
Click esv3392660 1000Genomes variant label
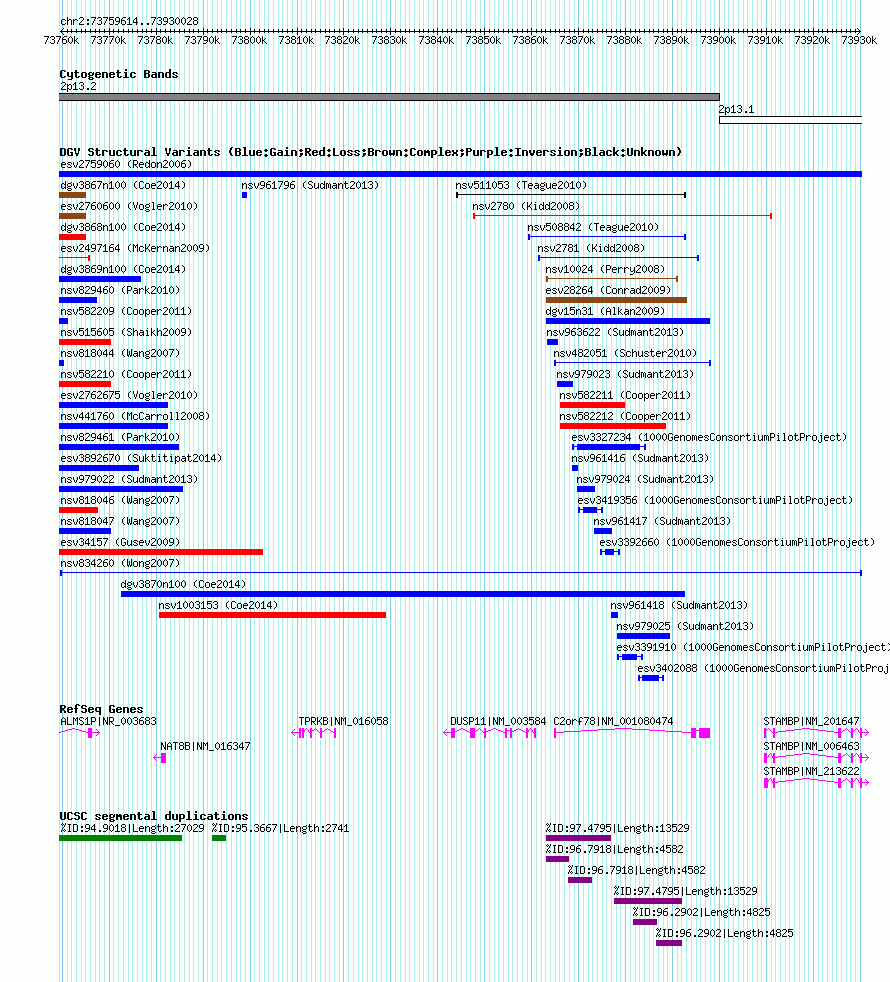coord(737,542)
